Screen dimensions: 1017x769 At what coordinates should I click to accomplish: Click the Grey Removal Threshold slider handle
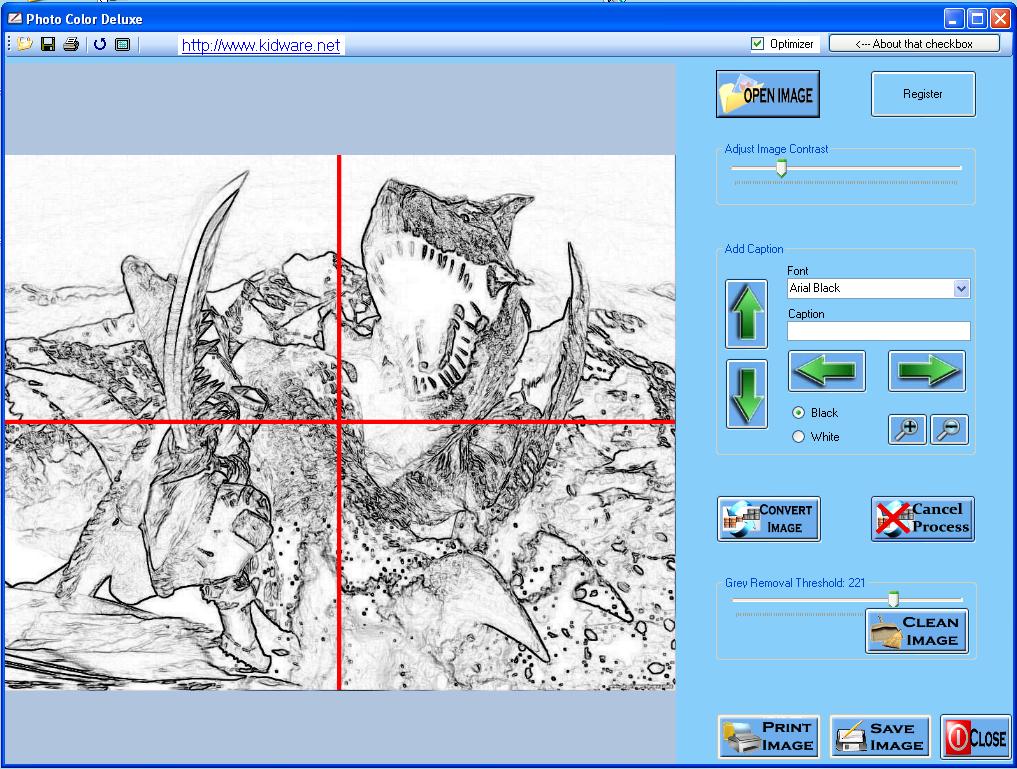click(893, 598)
